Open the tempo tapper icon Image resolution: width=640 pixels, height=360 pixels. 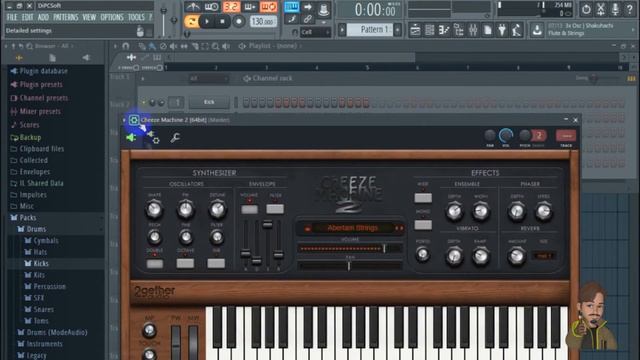pos(516,30)
